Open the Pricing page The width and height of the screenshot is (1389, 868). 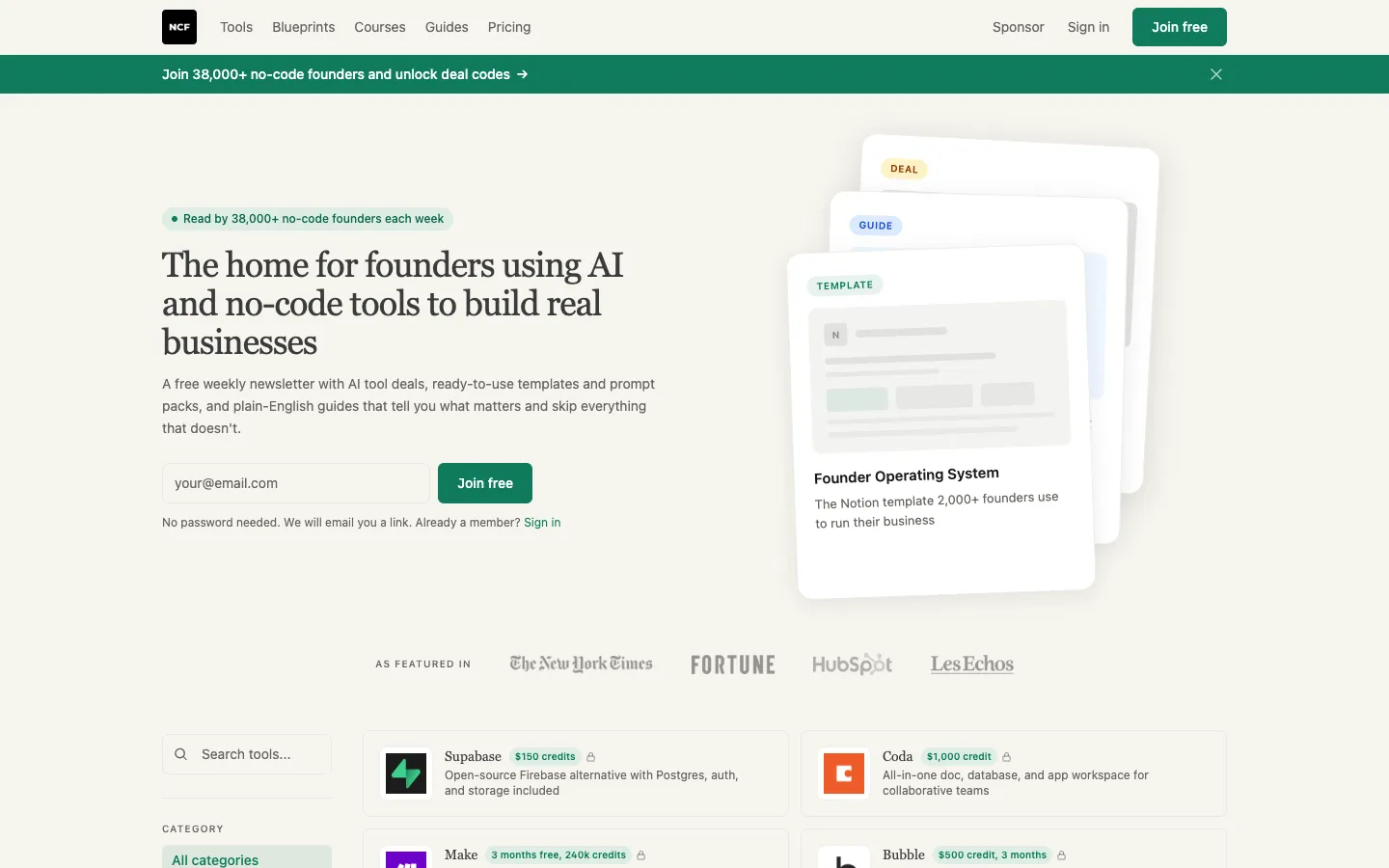509,27
